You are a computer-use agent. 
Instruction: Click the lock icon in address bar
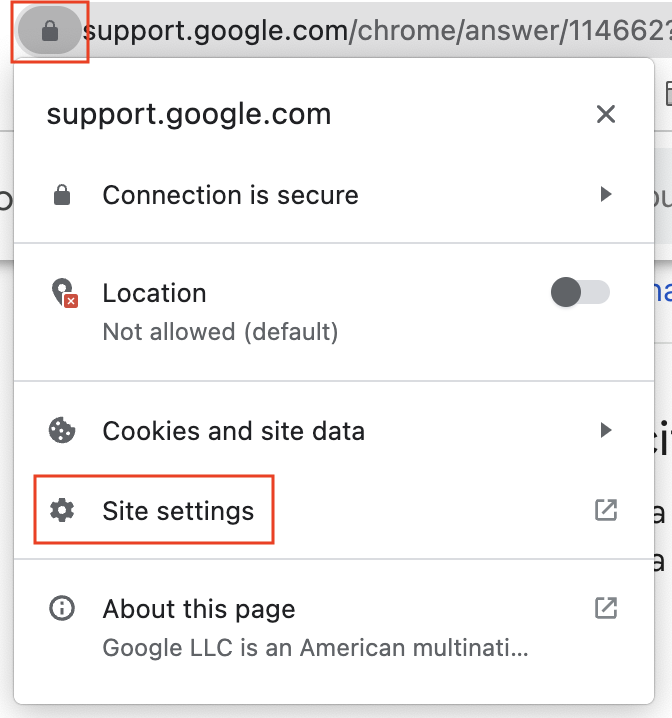click(x=50, y=32)
